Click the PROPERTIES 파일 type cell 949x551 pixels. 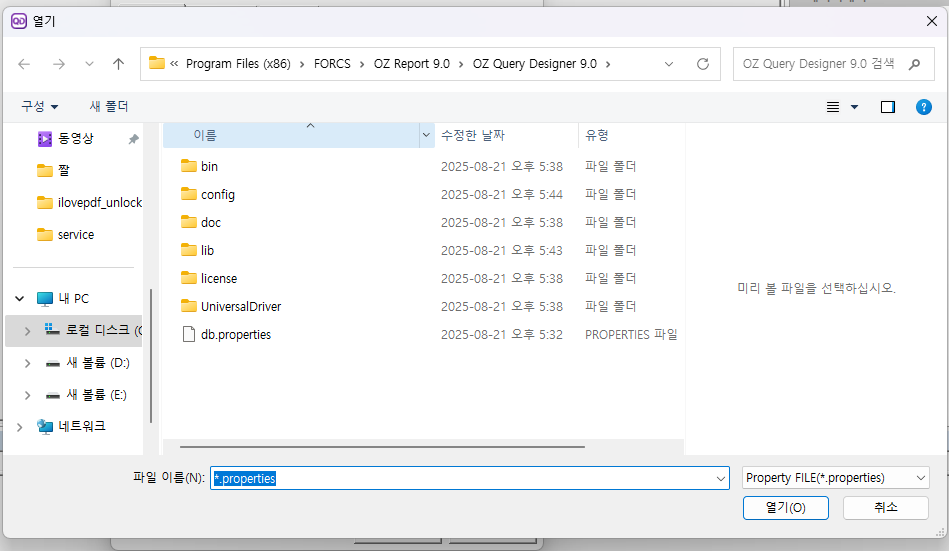tap(631, 334)
